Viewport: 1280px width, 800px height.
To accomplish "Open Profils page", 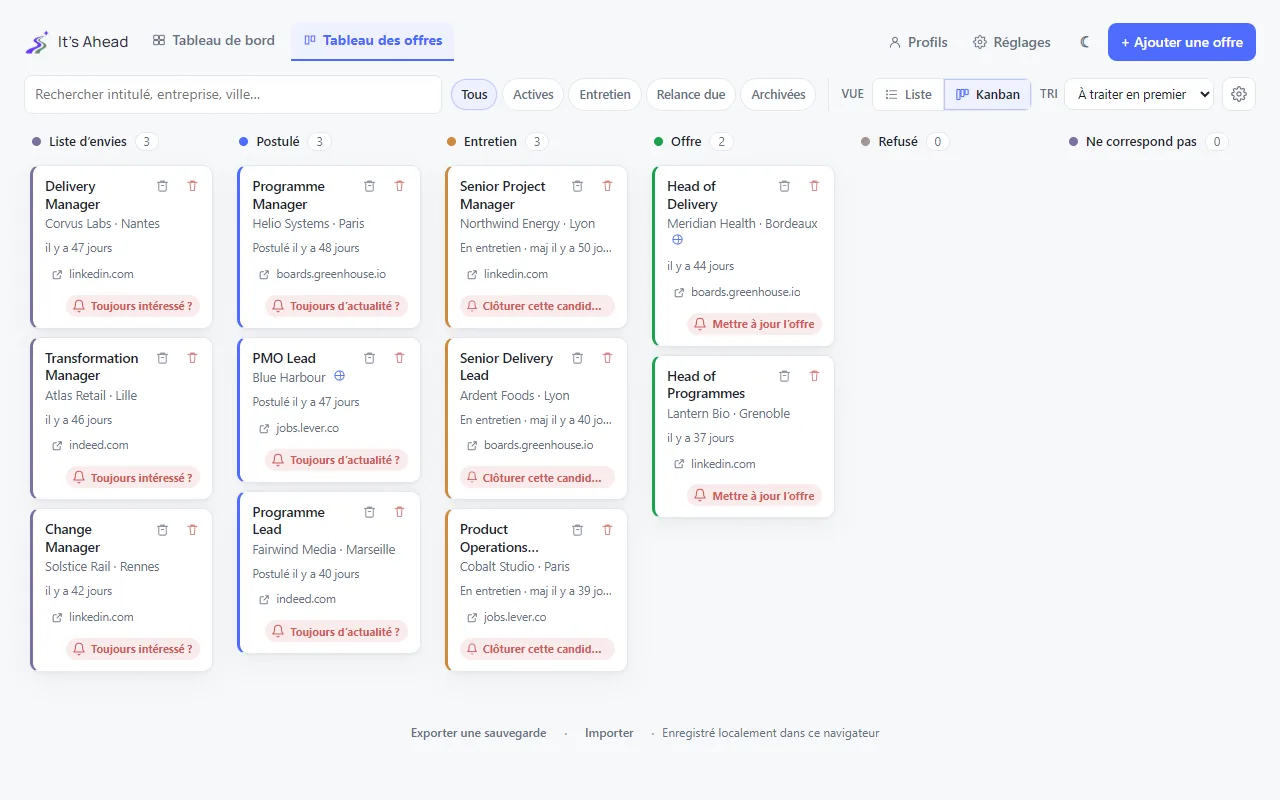I will (918, 42).
